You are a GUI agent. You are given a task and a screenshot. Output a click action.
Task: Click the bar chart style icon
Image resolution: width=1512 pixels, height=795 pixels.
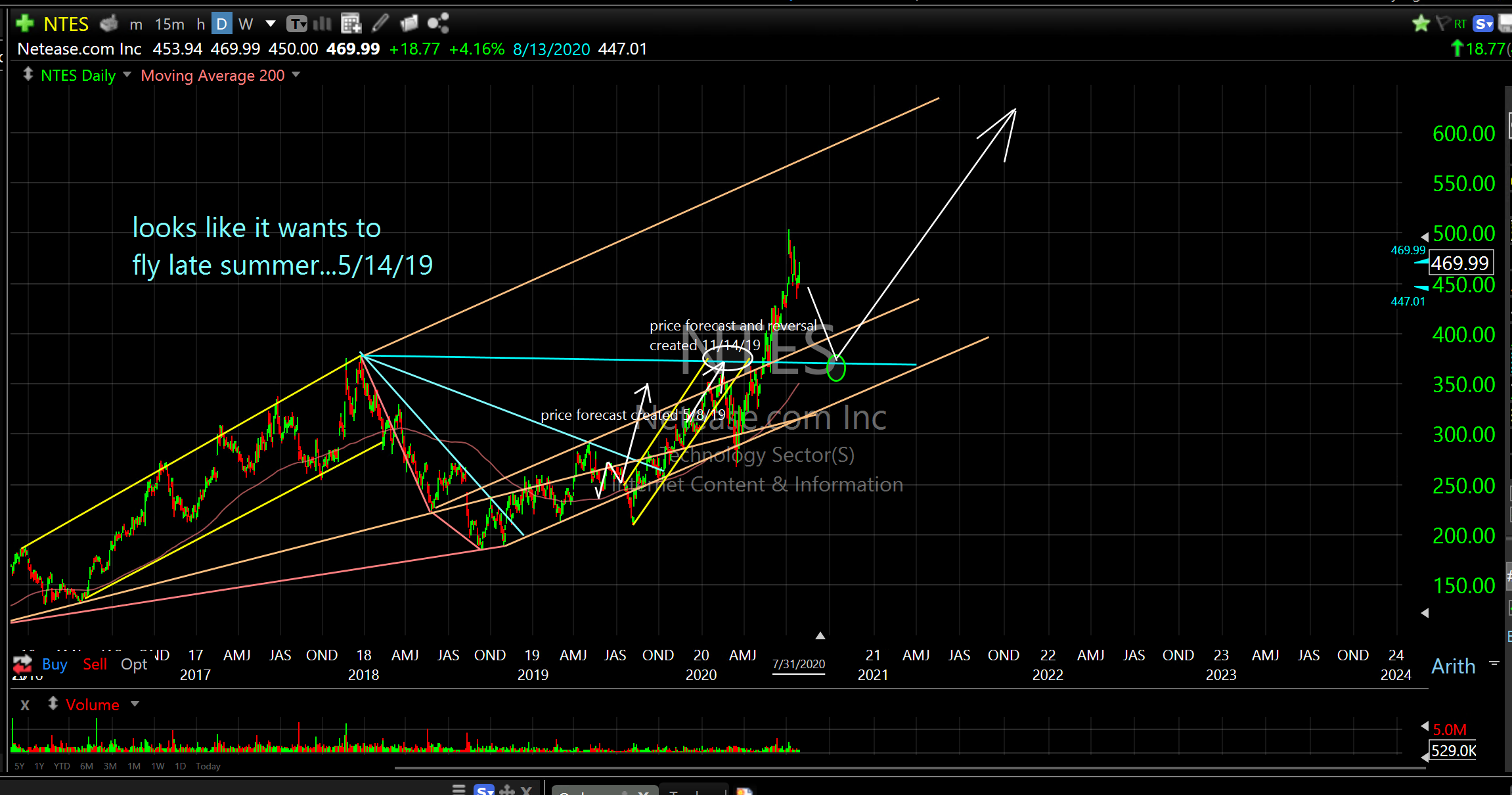point(322,24)
